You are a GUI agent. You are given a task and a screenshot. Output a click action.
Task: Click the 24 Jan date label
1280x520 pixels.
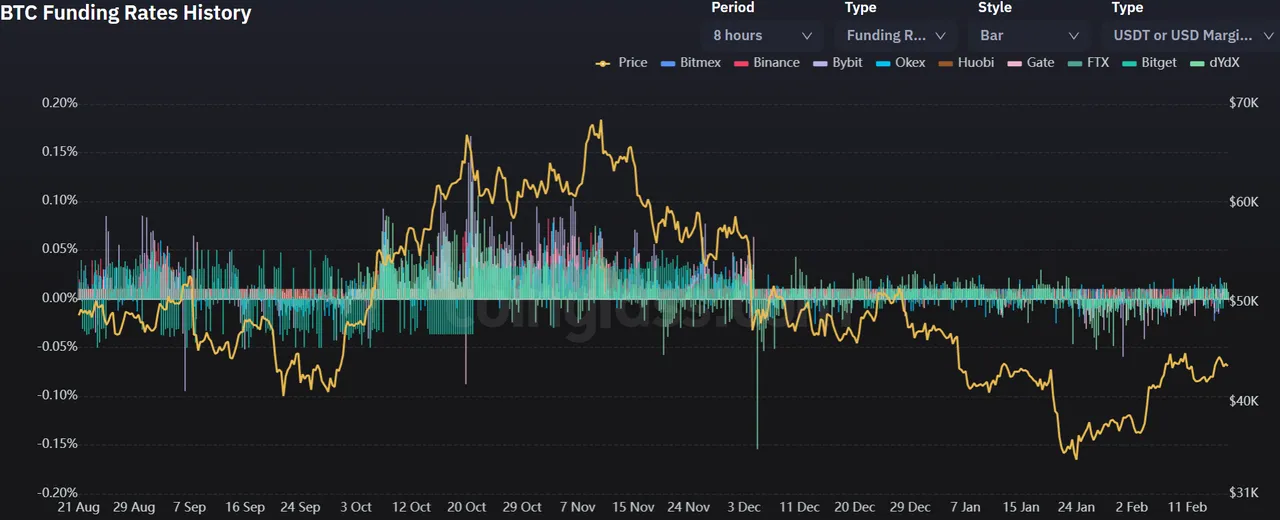pyautogui.click(x=1075, y=508)
